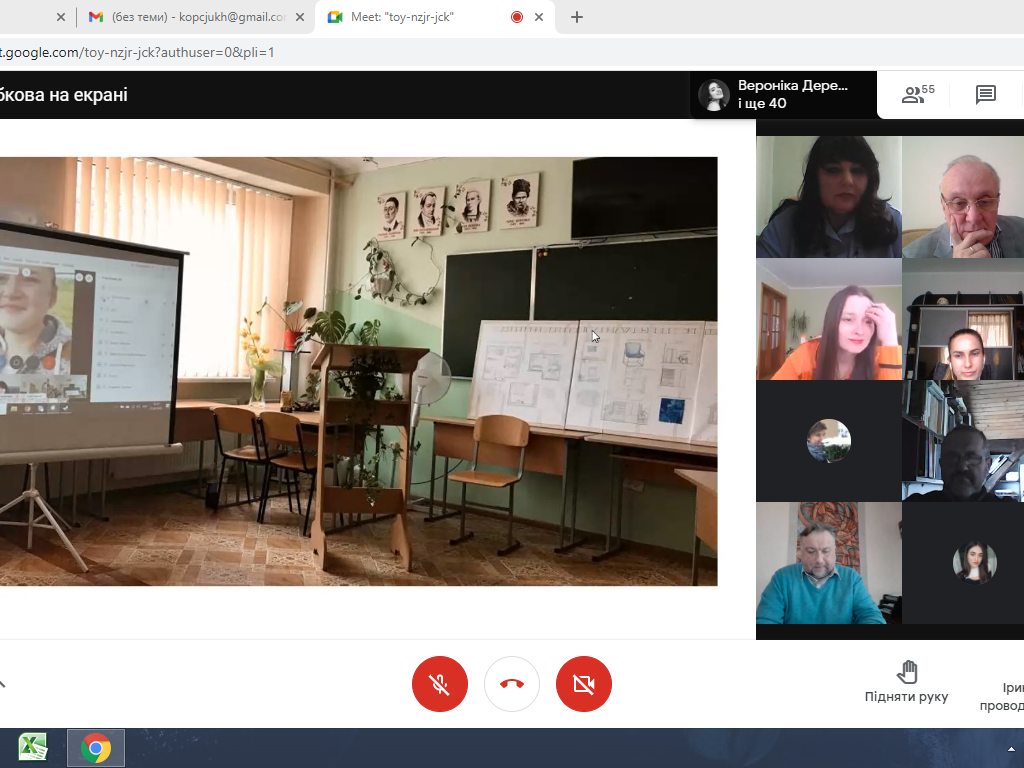This screenshot has width=1024, height=768.
Task: Select the video tile with teal sweater
Action: [828, 563]
